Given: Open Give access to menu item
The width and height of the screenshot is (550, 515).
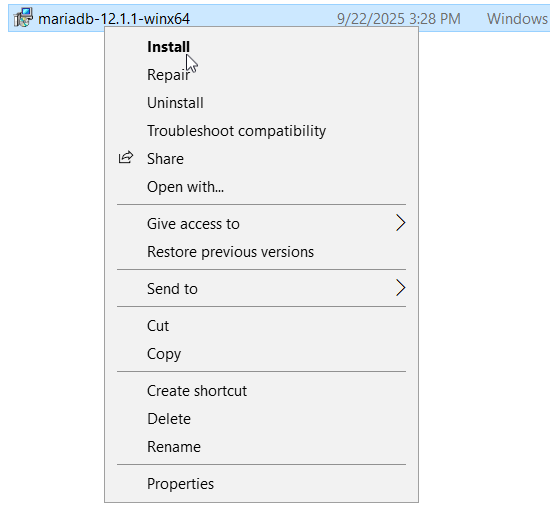Looking at the screenshot, I should tap(193, 224).
